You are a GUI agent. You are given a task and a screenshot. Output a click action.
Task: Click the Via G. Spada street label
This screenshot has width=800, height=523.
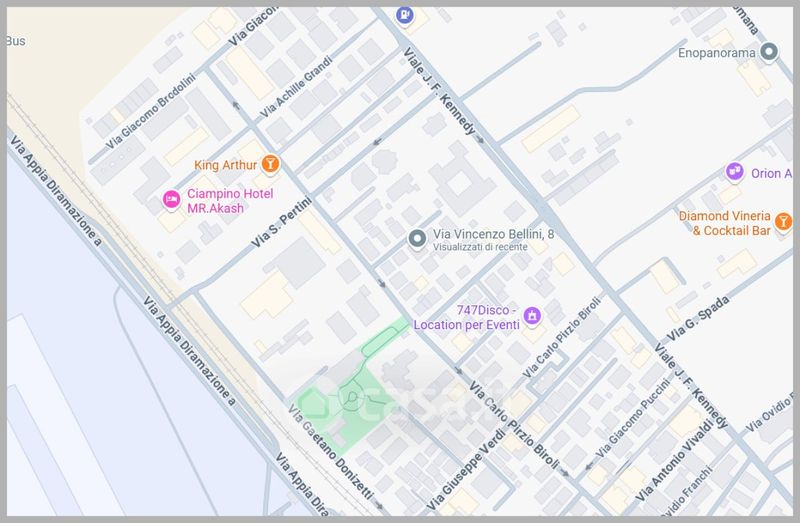coord(698,318)
